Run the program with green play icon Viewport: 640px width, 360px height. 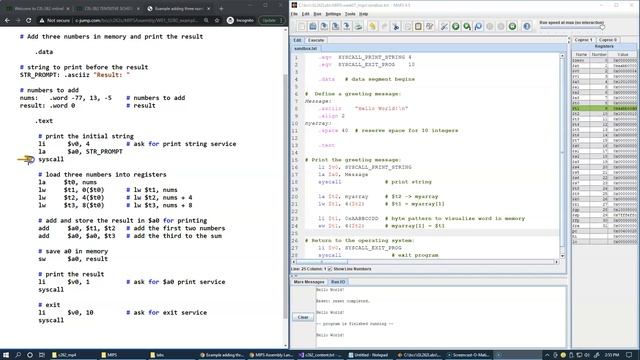tap(456, 27)
